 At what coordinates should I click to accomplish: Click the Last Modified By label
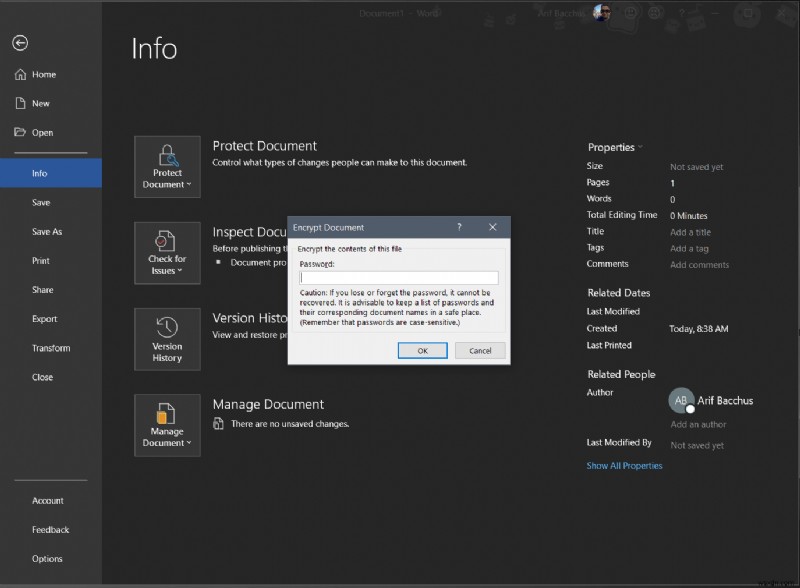[x=619, y=443]
